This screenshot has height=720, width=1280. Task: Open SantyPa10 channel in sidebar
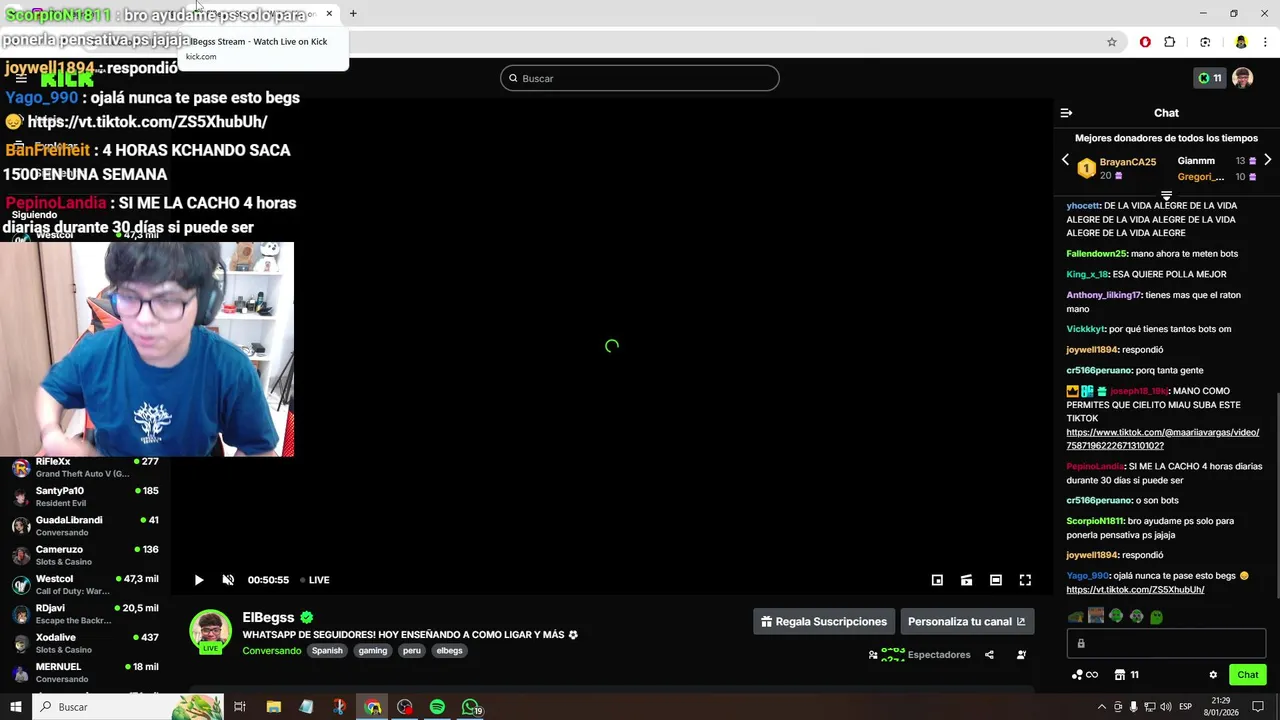[x=85, y=496]
